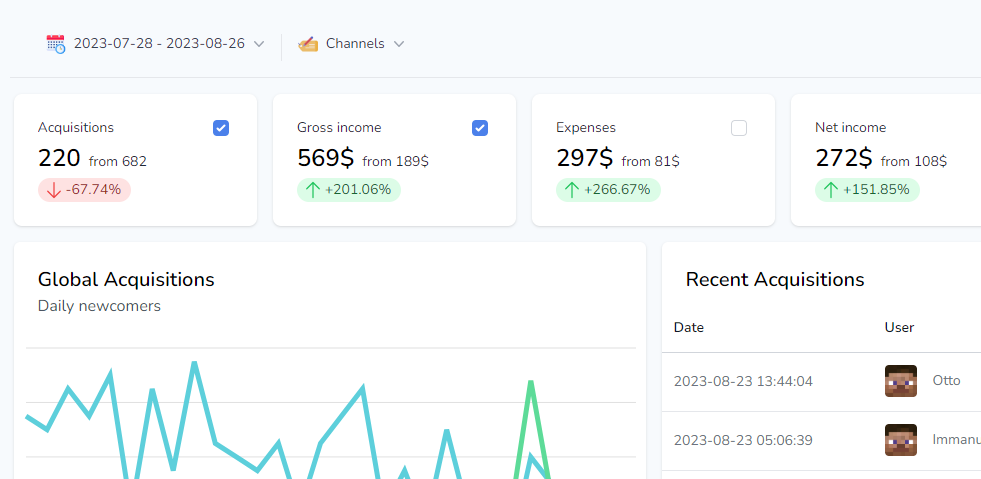Click the 297$ expenses value
This screenshot has height=479, width=981.
pyautogui.click(x=584, y=158)
